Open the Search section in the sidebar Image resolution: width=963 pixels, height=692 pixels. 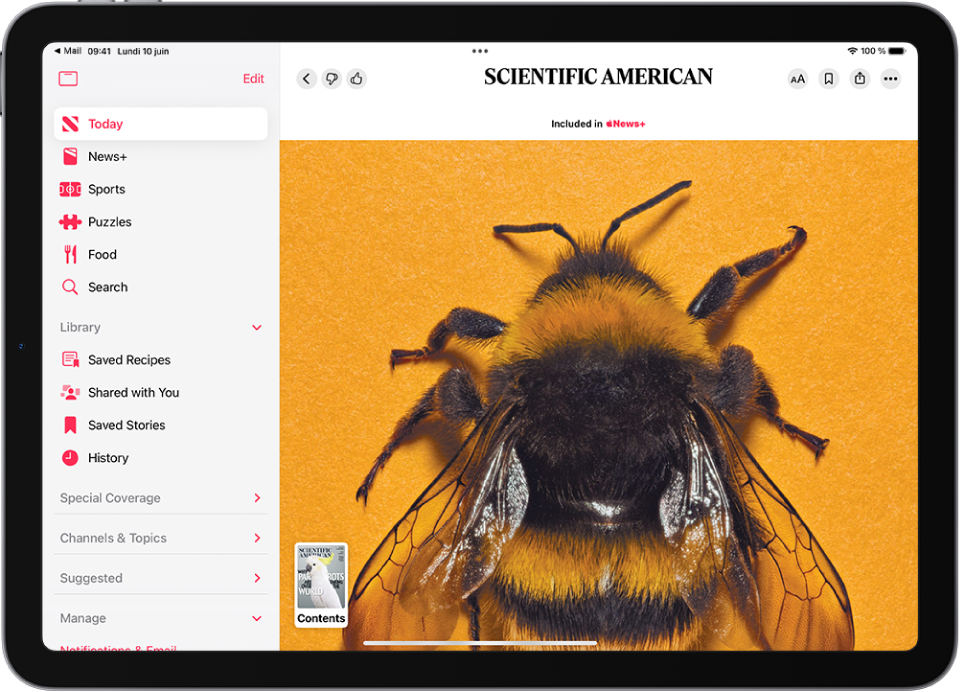tap(107, 287)
